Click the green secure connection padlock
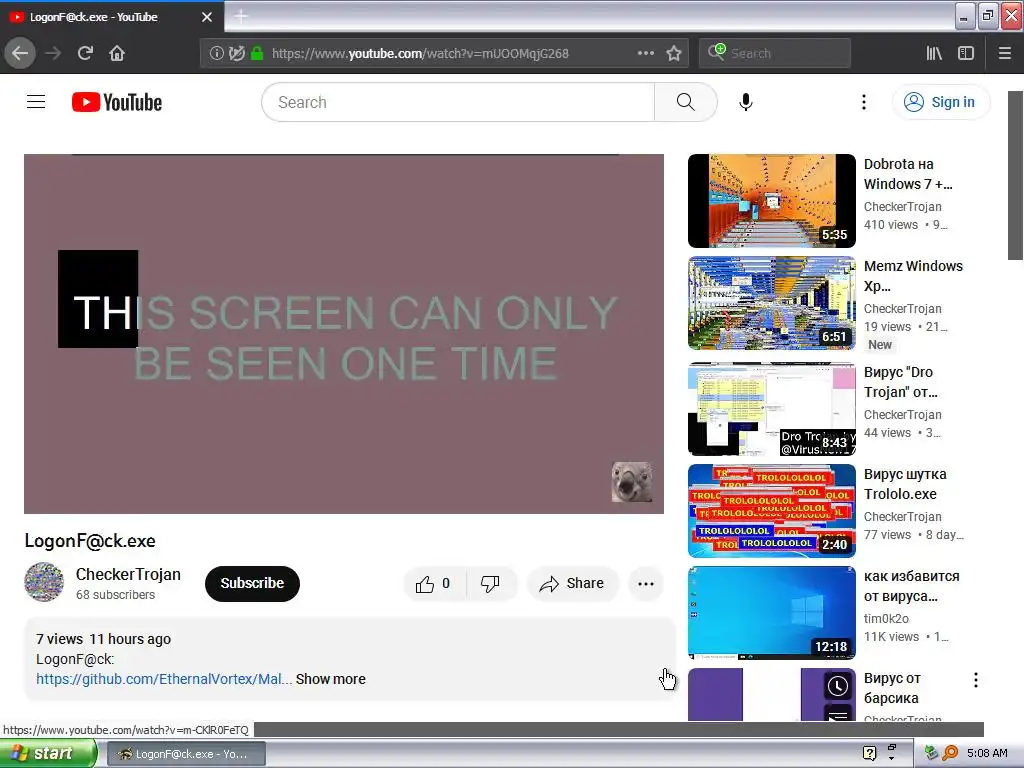The image size is (1024, 768). [257, 54]
